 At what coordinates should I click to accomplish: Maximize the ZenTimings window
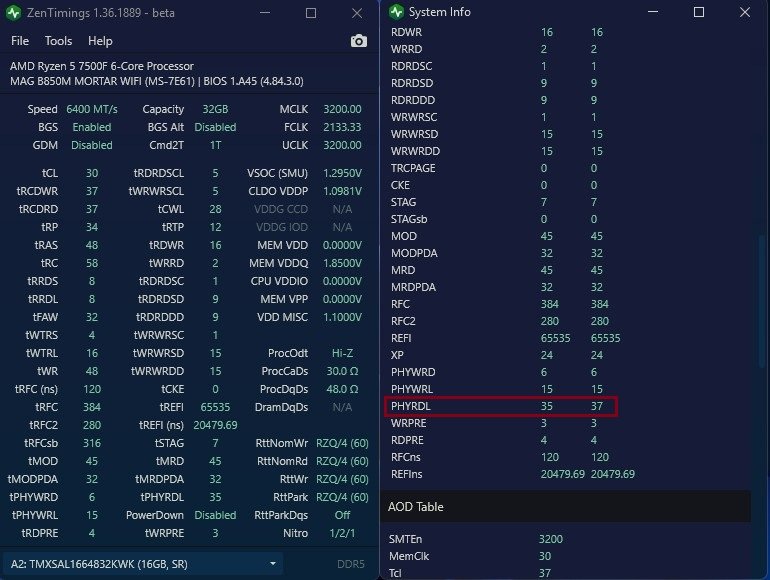coord(311,13)
